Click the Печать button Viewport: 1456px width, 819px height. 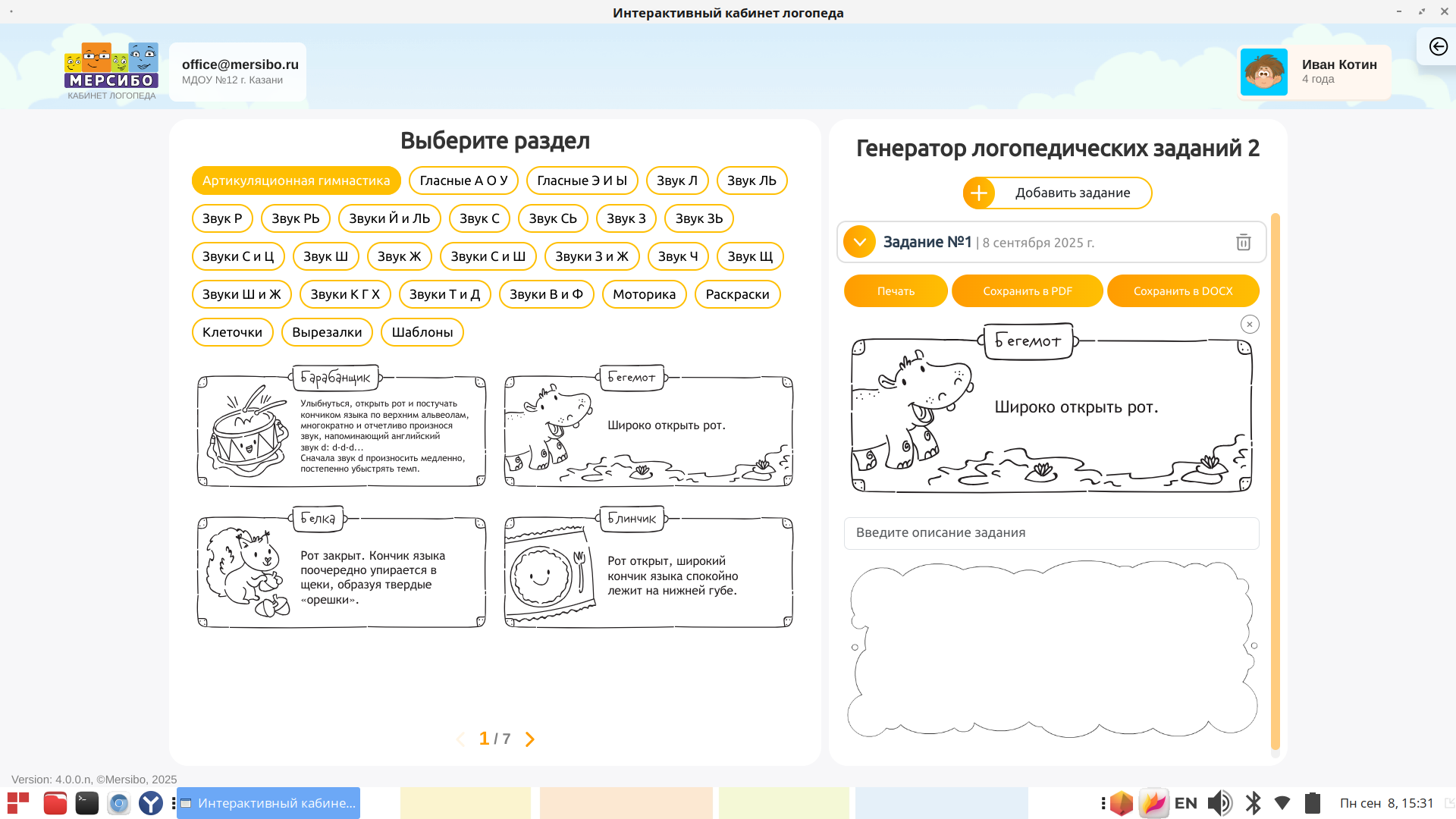896,291
